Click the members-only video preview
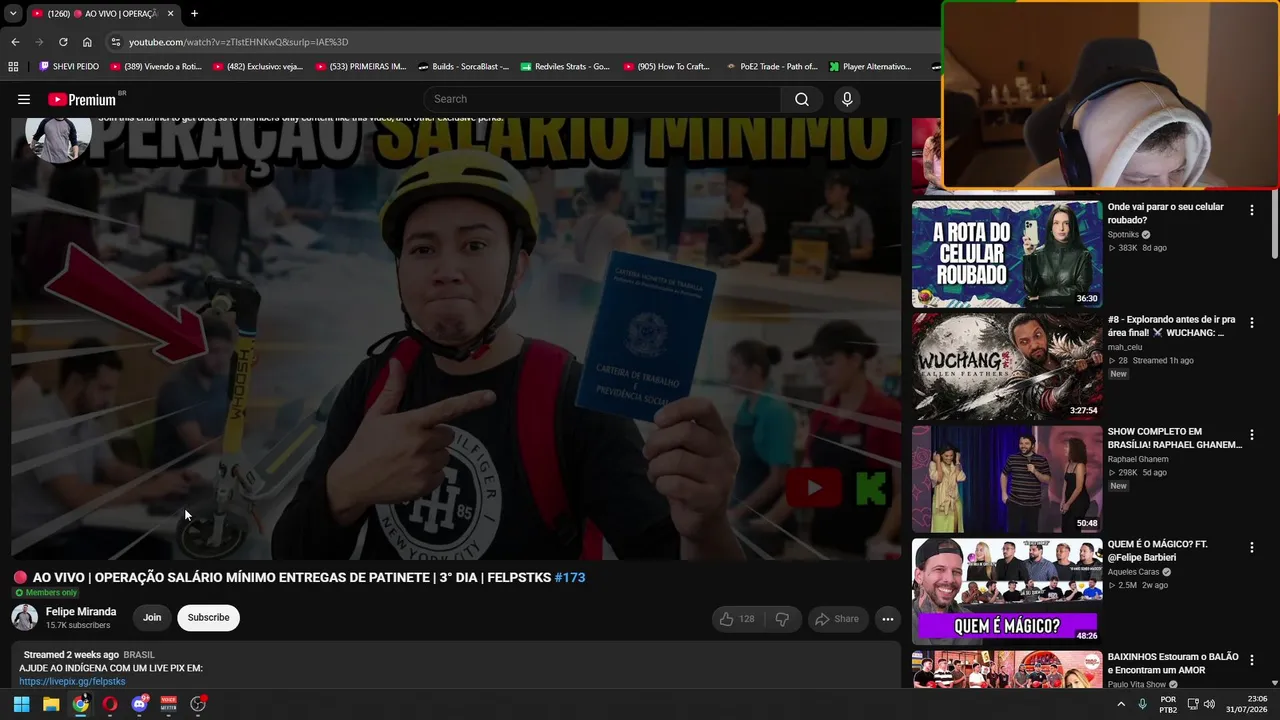 456,338
